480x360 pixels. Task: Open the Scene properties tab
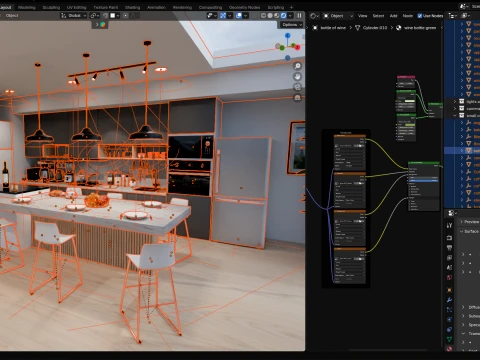449,267
